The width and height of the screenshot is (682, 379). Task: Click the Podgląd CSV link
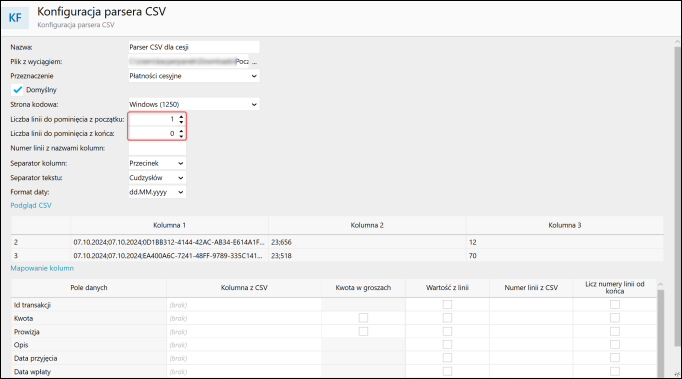point(31,205)
